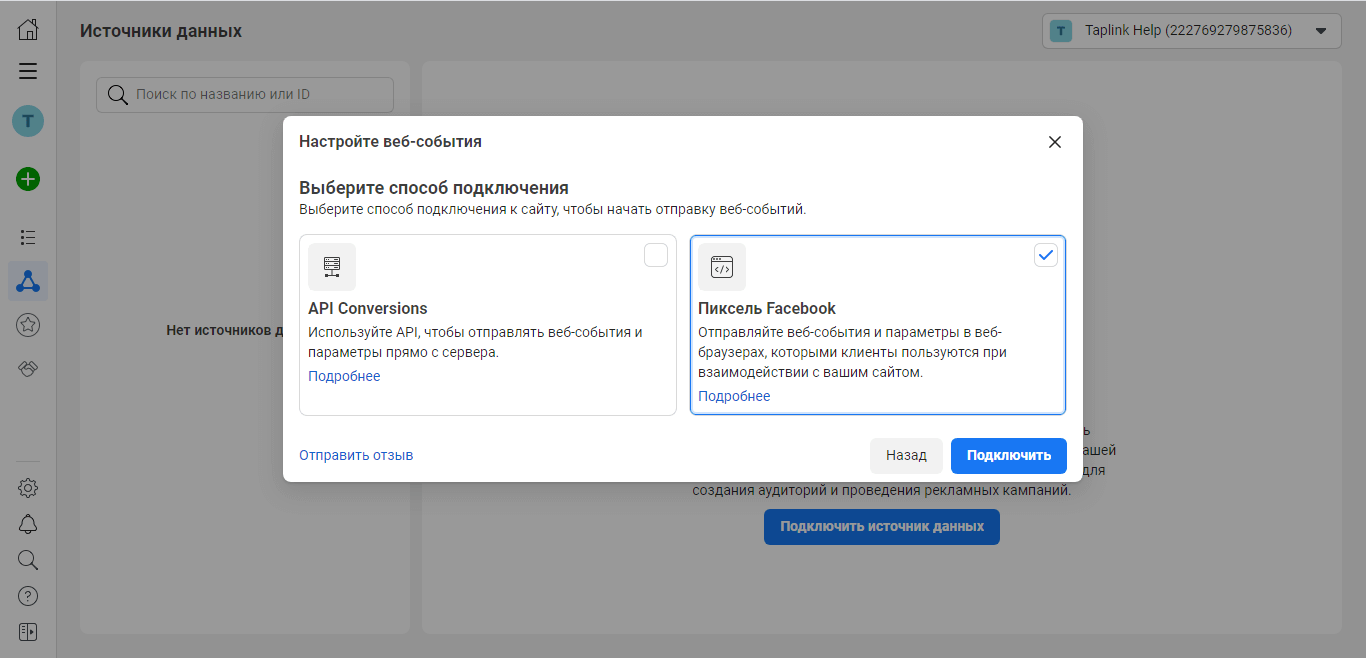Open the hamburger menu icon
Viewport: 1366px width, 658px height.
pyautogui.click(x=28, y=71)
